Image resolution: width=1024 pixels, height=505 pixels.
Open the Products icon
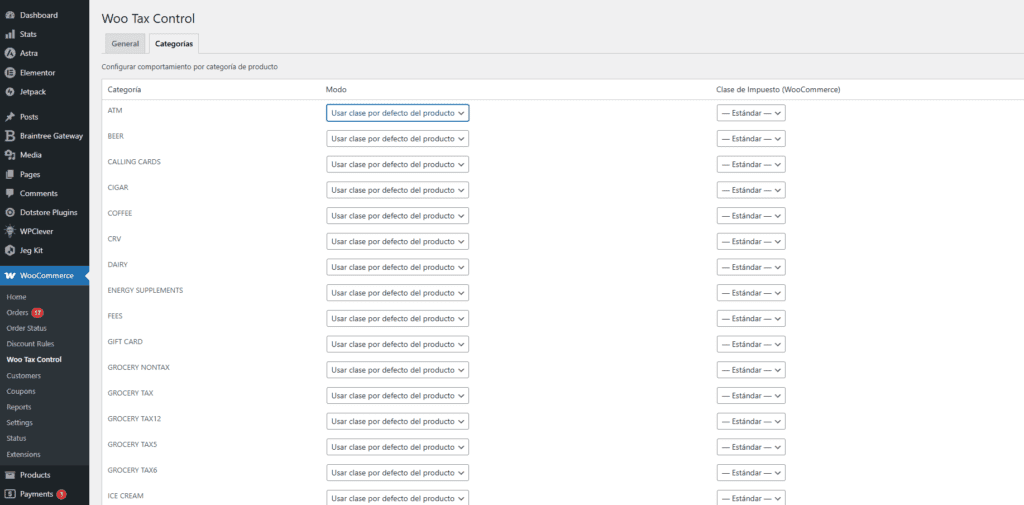tap(10, 475)
